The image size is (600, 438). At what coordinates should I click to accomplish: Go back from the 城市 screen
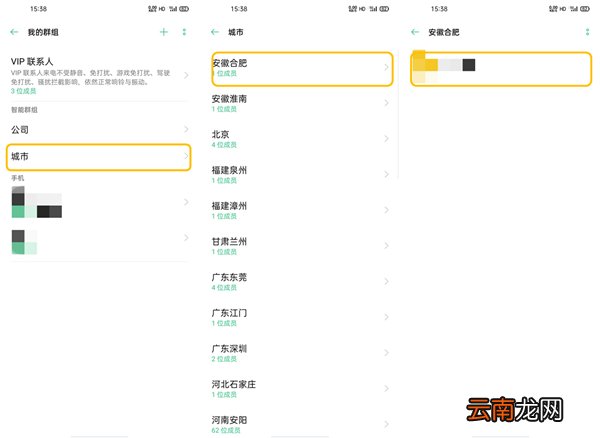pos(215,32)
